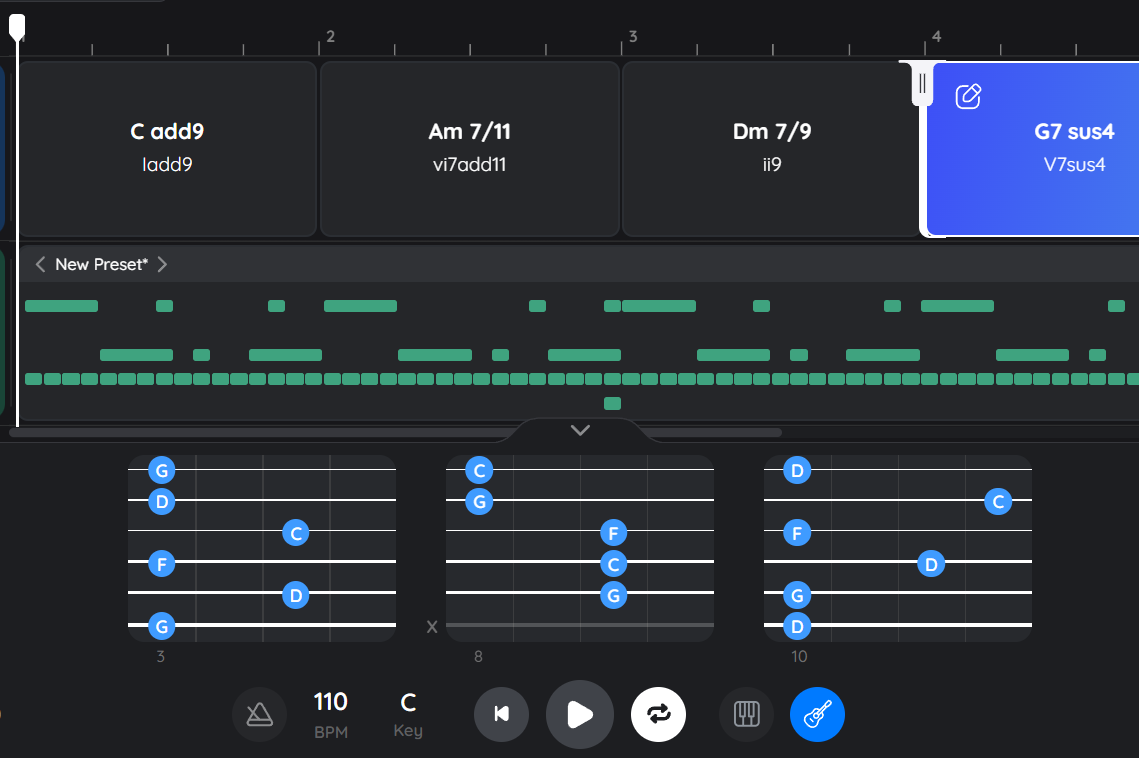Go to next preset
Screen dimensions: 1139x758
pos(162,265)
